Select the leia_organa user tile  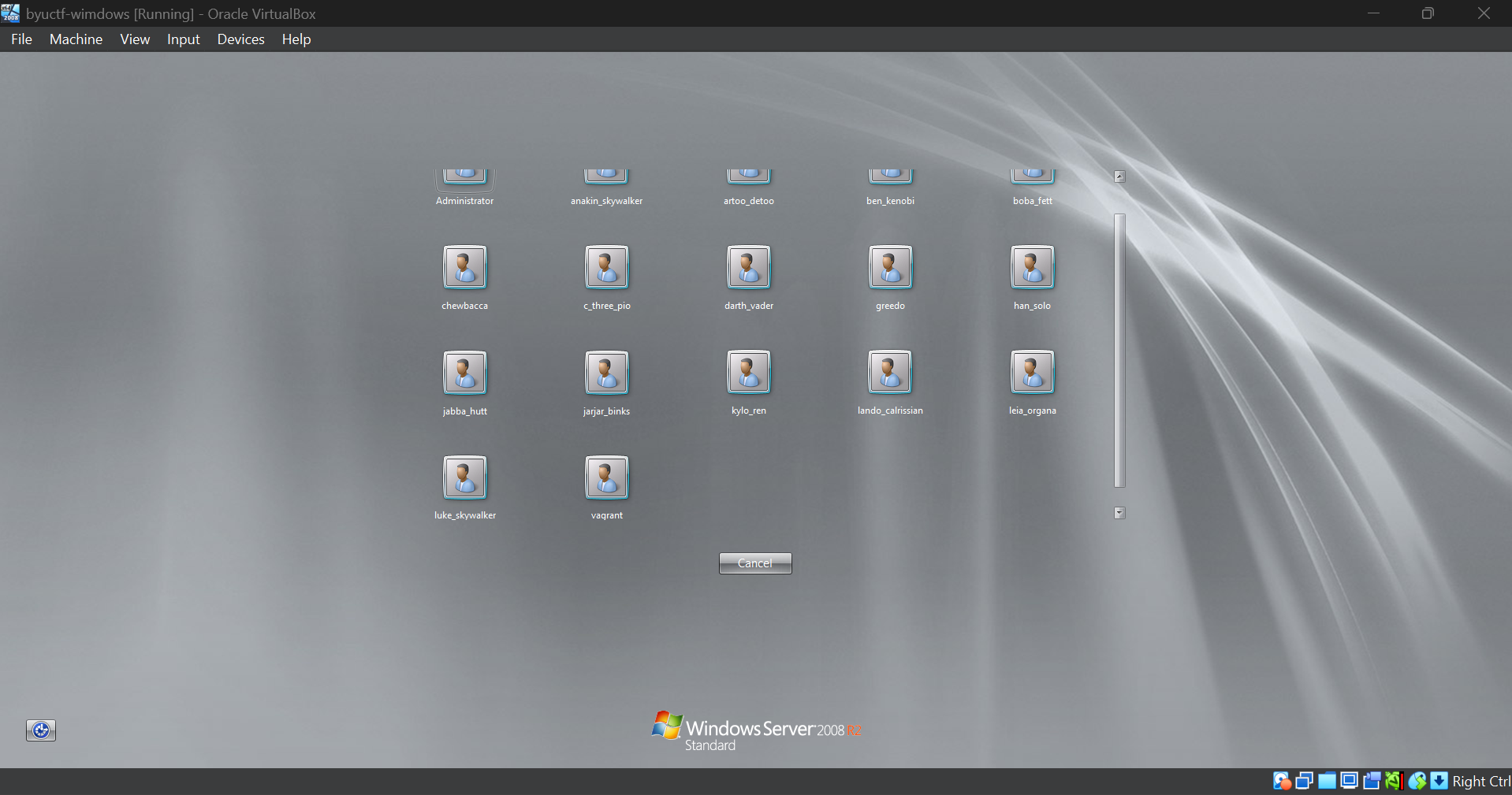click(1033, 382)
